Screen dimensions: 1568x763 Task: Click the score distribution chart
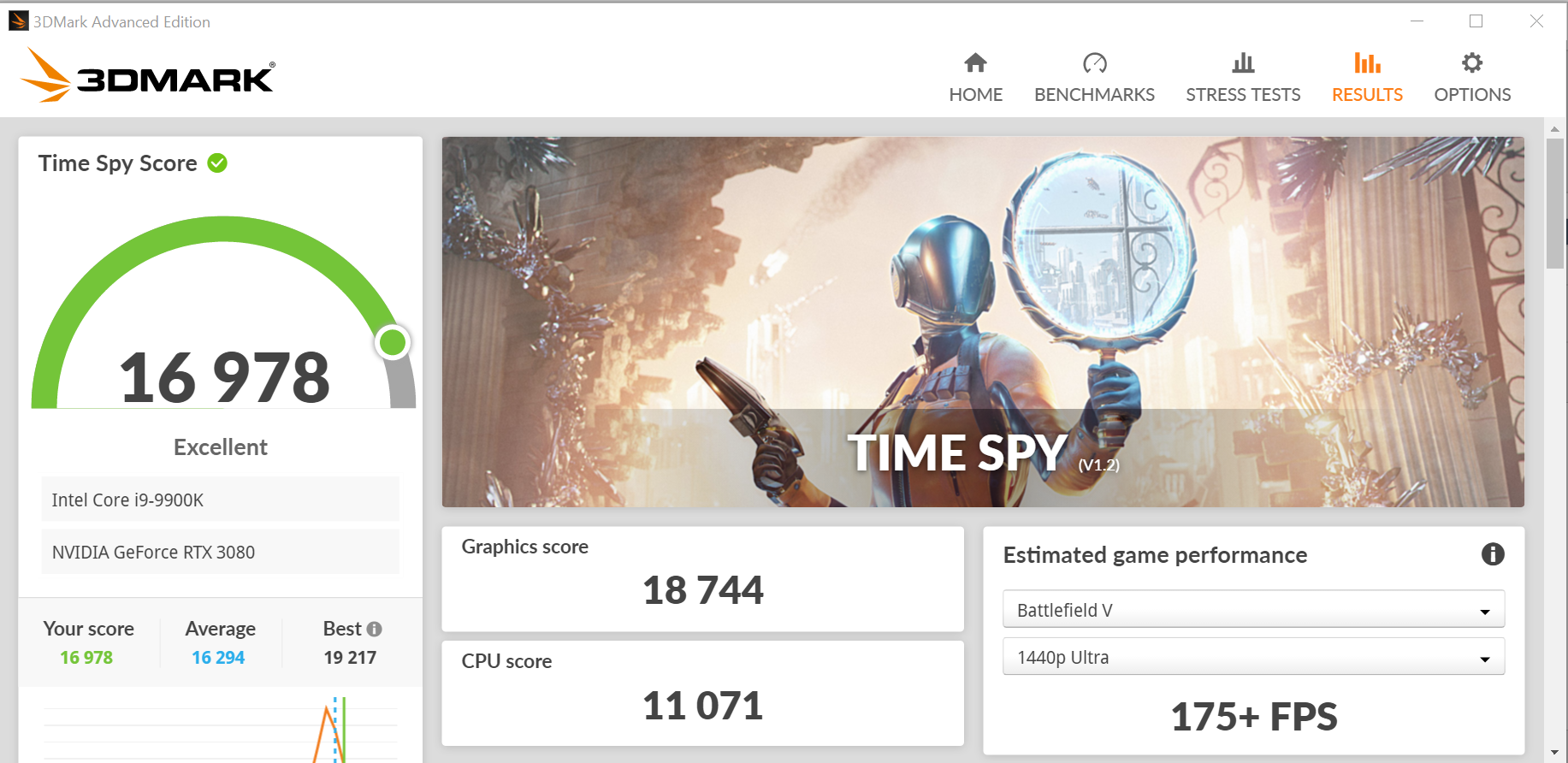tap(220, 729)
